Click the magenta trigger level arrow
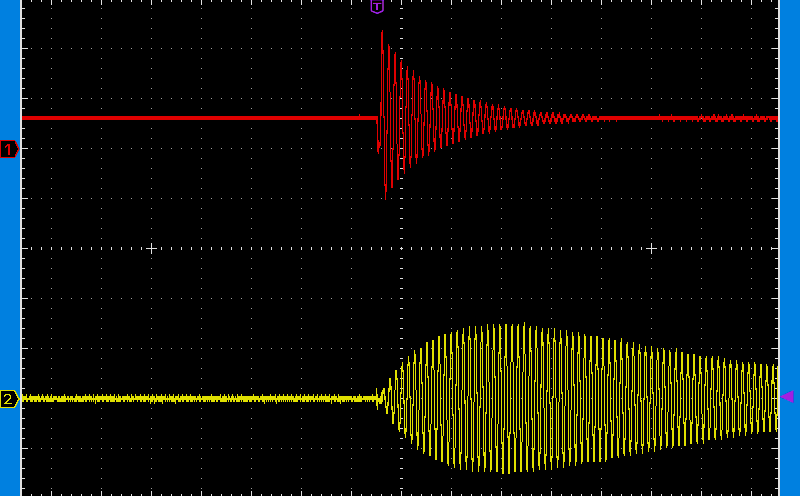Screen dimensions: 800x496 coord(786,397)
